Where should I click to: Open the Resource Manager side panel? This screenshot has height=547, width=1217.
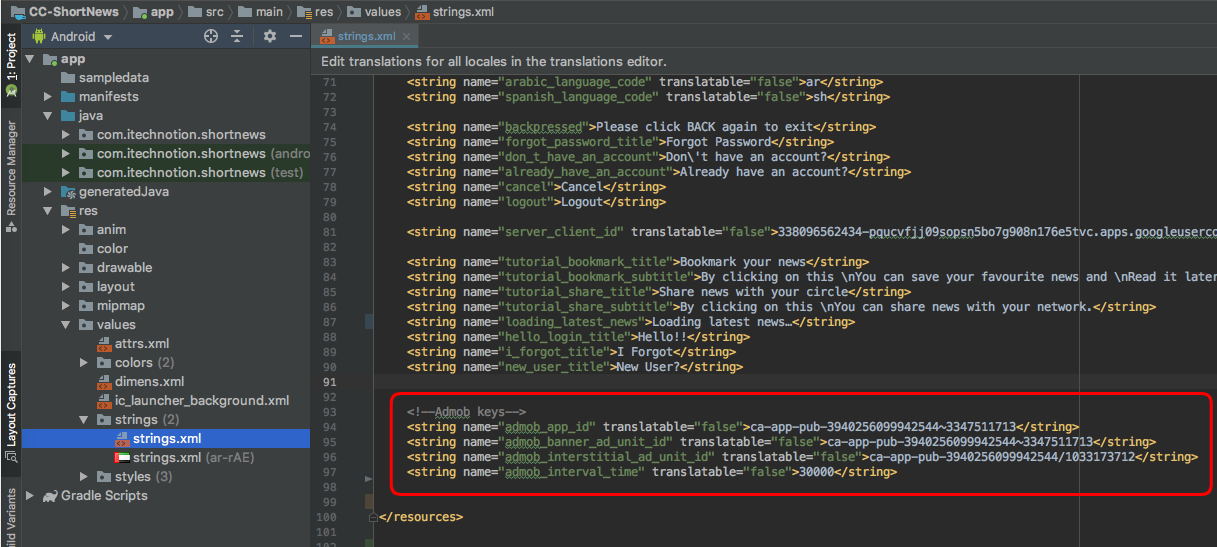[11, 176]
